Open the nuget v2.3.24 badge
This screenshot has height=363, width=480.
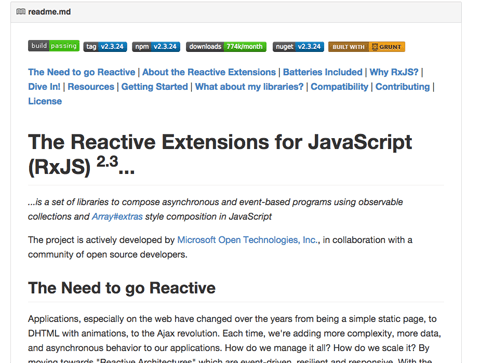[x=298, y=47]
